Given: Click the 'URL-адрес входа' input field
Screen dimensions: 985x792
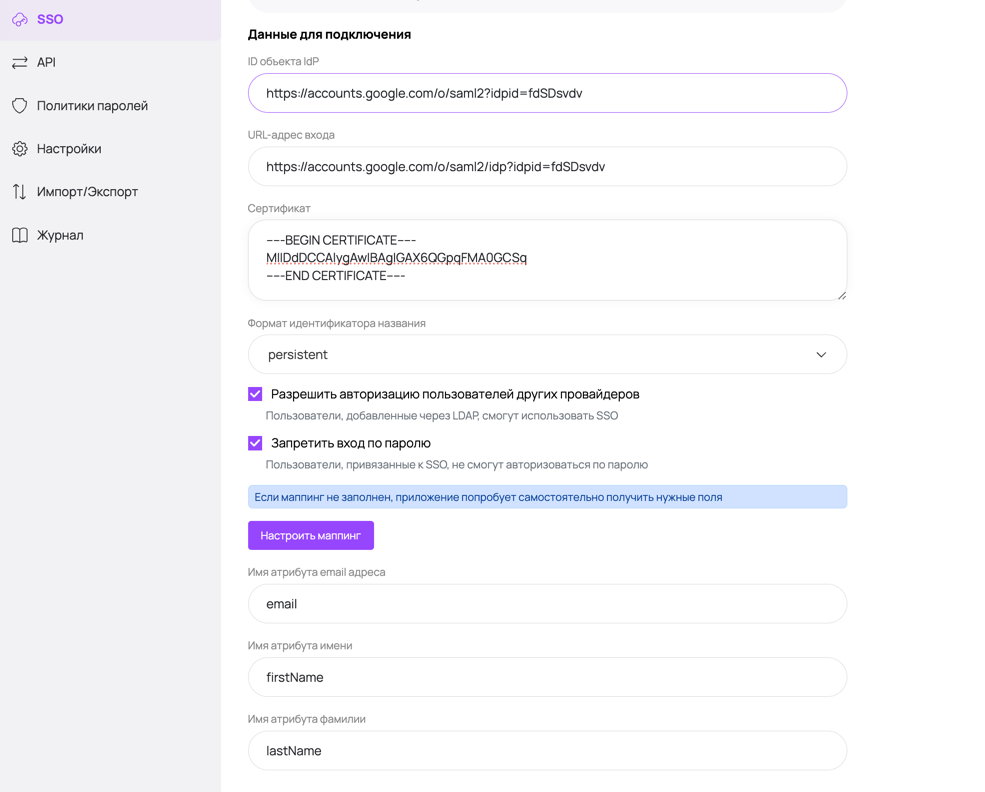Looking at the screenshot, I should coord(546,166).
